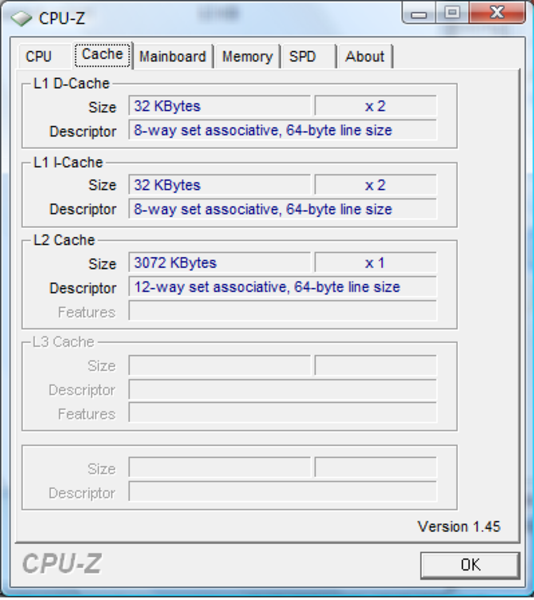Viewport: 534px width, 600px height.
Task: Click the L1 I-Cache x 2 count field
Action: click(375, 185)
